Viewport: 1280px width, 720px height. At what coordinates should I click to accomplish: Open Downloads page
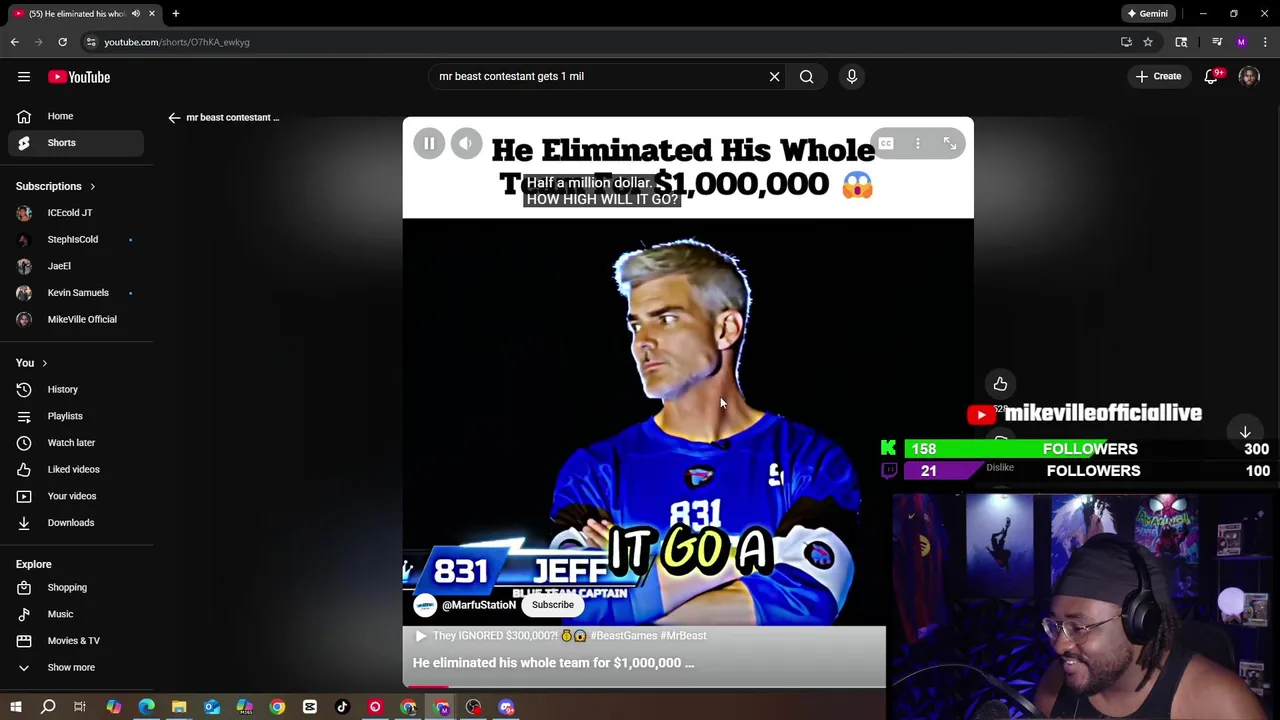click(x=75, y=522)
